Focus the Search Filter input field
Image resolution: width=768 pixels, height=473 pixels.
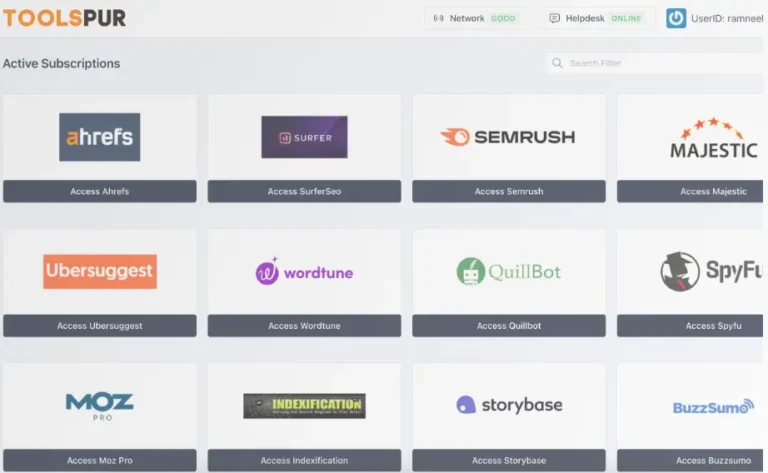655,63
